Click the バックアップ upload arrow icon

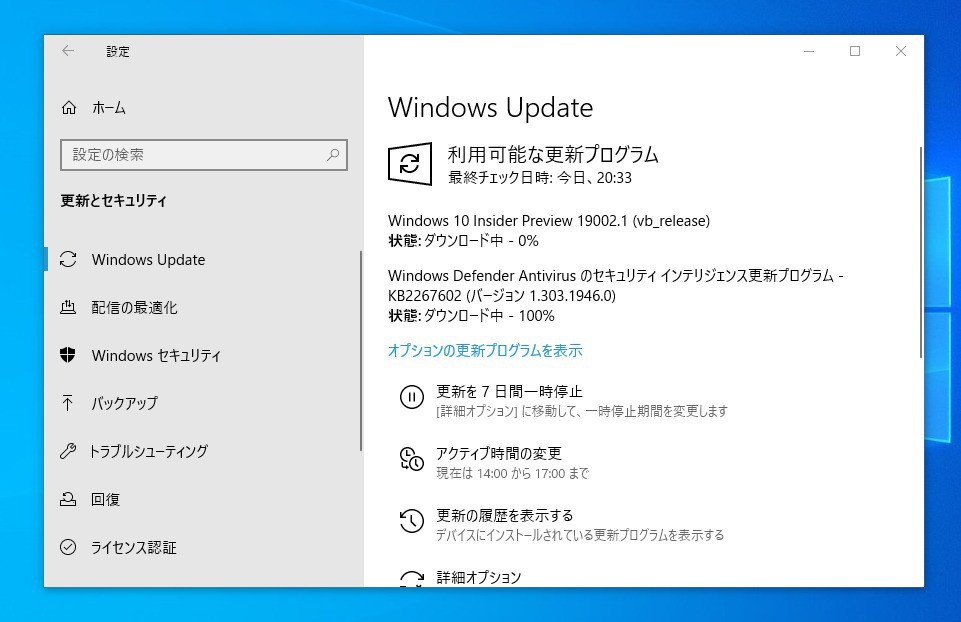(x=67, y=403)
